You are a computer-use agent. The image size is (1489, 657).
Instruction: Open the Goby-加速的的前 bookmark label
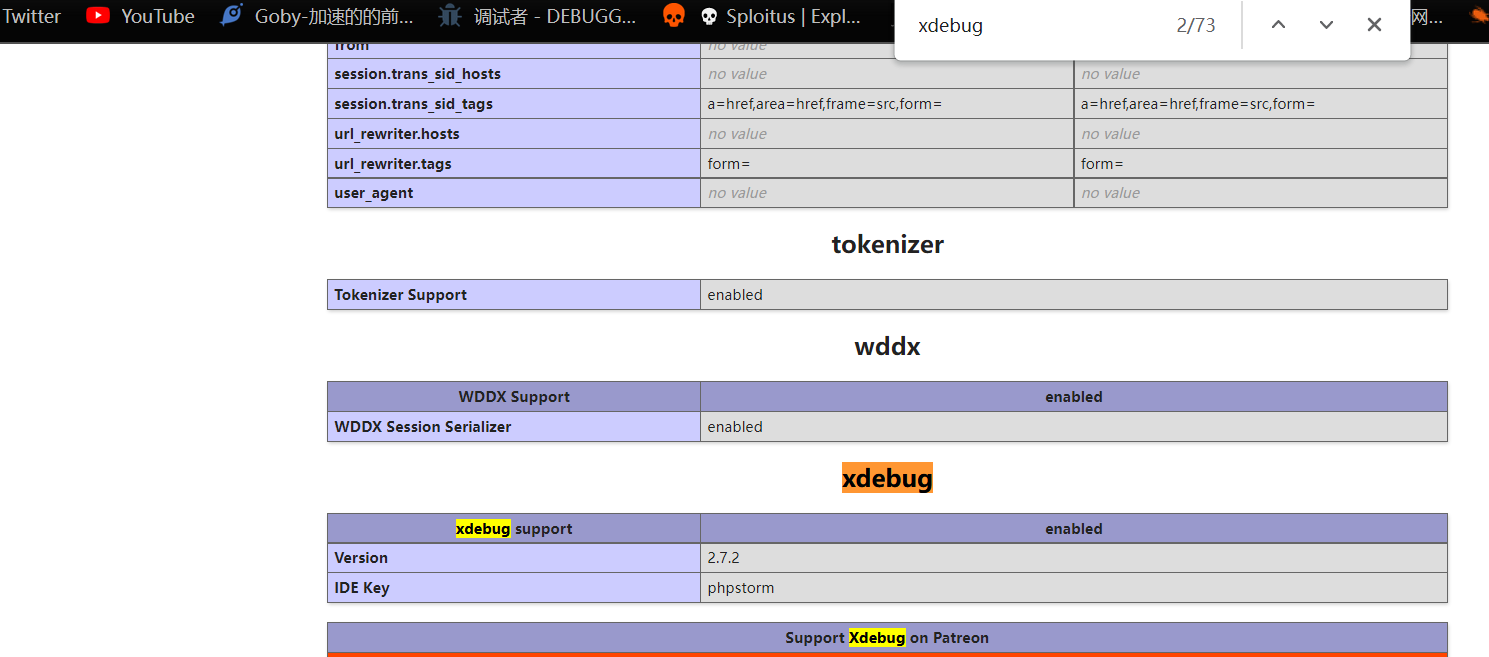pos(334,16)
